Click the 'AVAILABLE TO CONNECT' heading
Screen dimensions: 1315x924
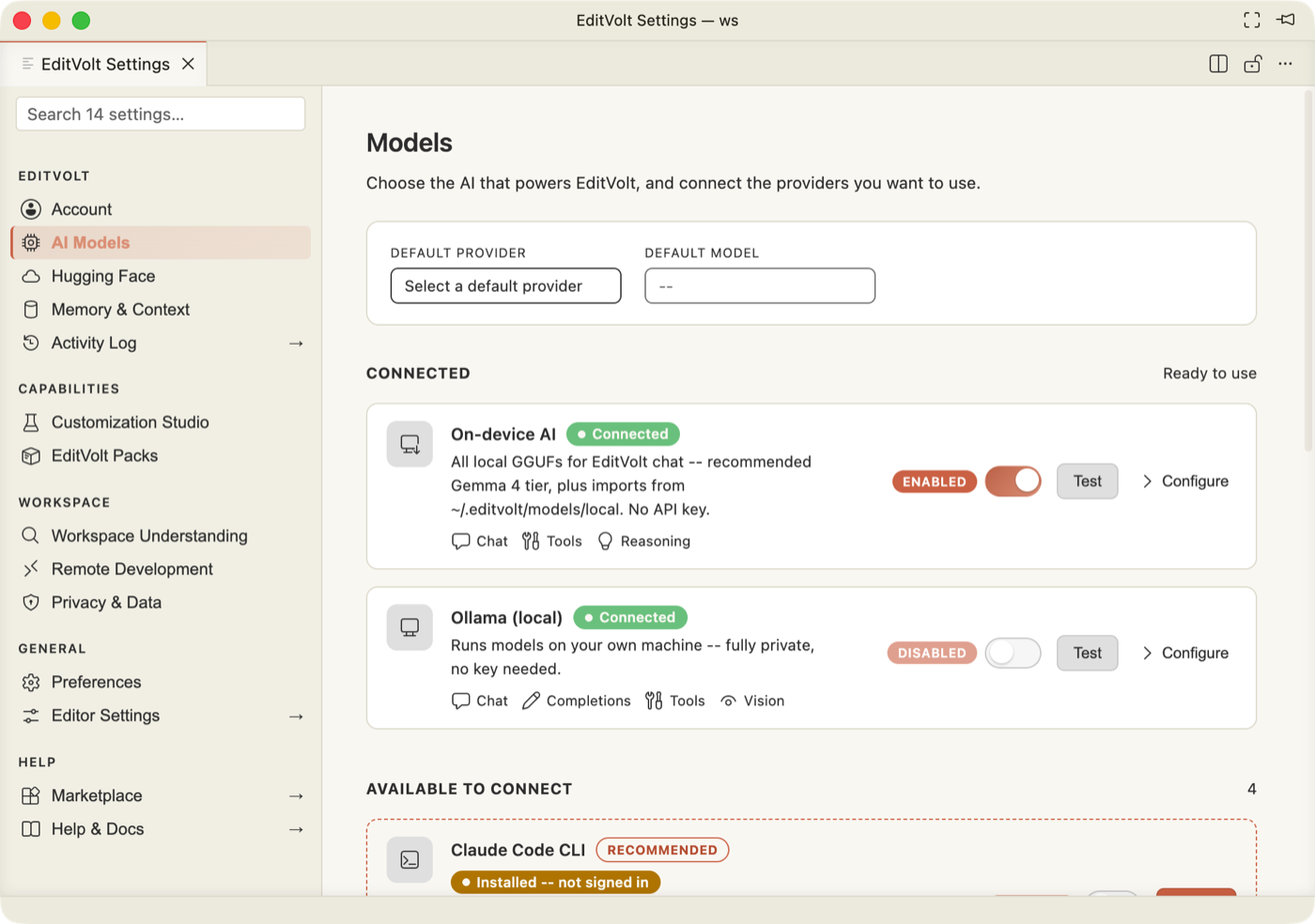(470, 789)
